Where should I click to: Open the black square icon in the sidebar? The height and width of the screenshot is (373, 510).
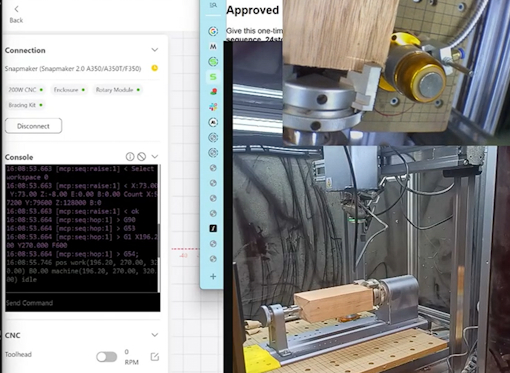coord(213,228)
